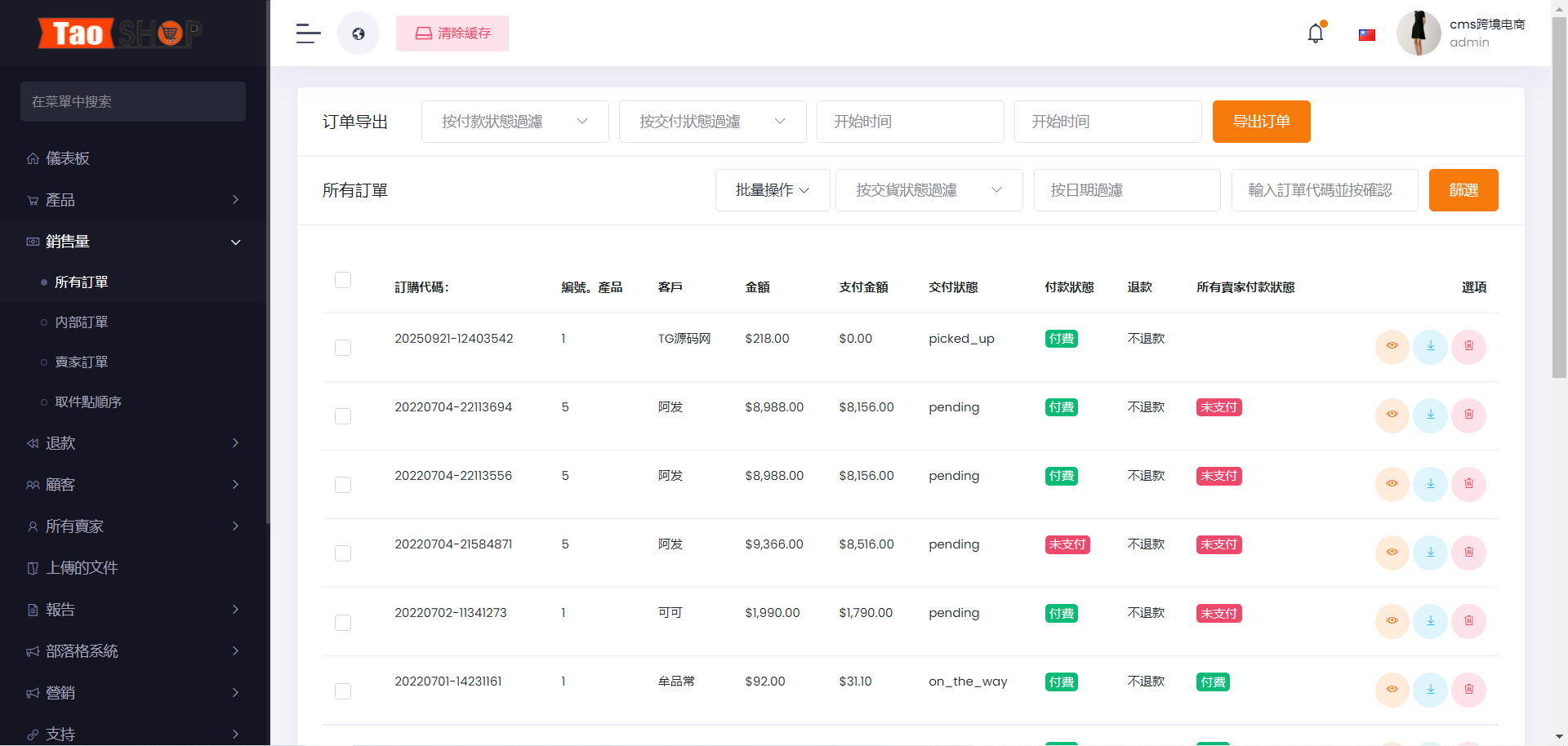
Task: Delete order 20220704-22113556 with trash icon
Action: point(1468,483)
